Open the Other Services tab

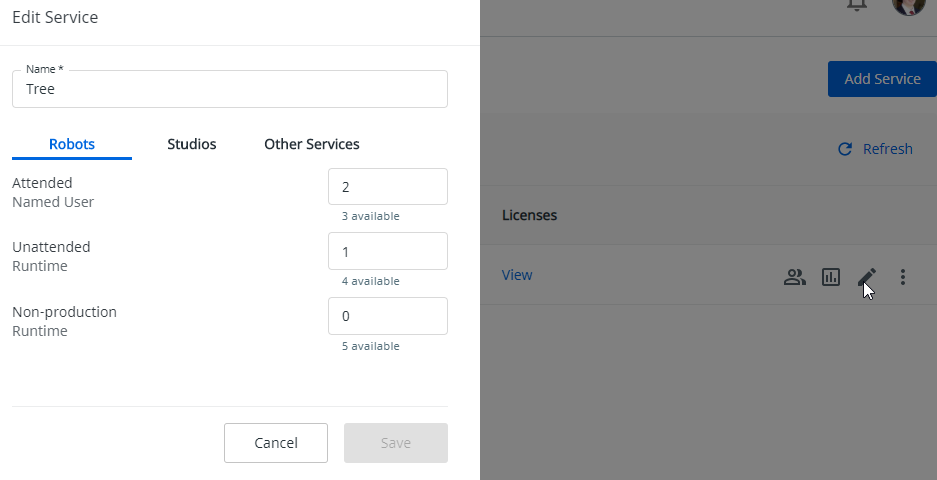tap(312, 144)
